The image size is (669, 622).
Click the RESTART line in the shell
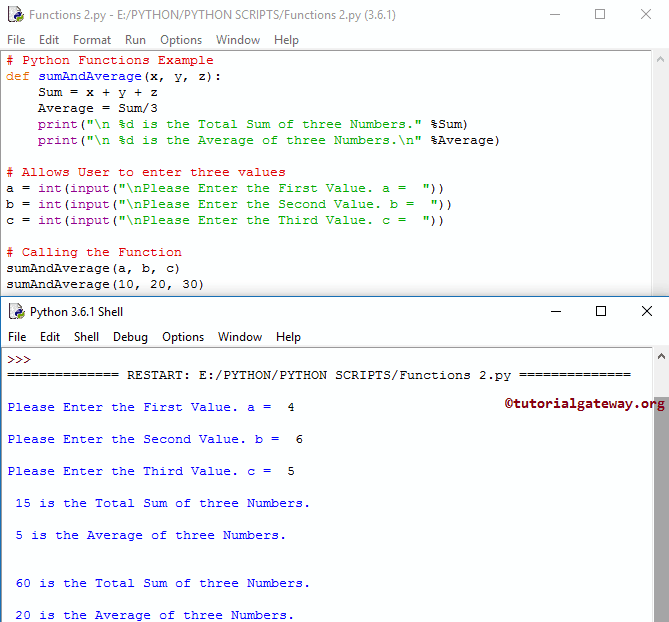click(x=319, y=375)
